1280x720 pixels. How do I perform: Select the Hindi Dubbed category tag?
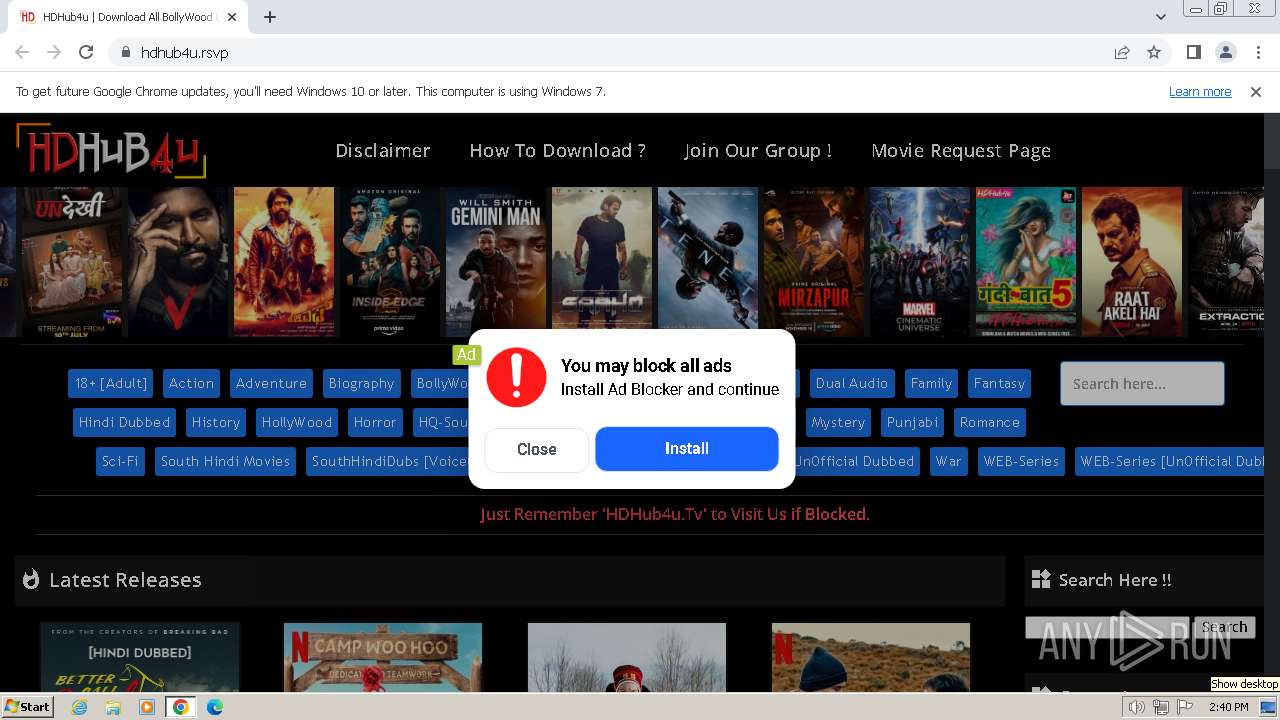(124, 422)
